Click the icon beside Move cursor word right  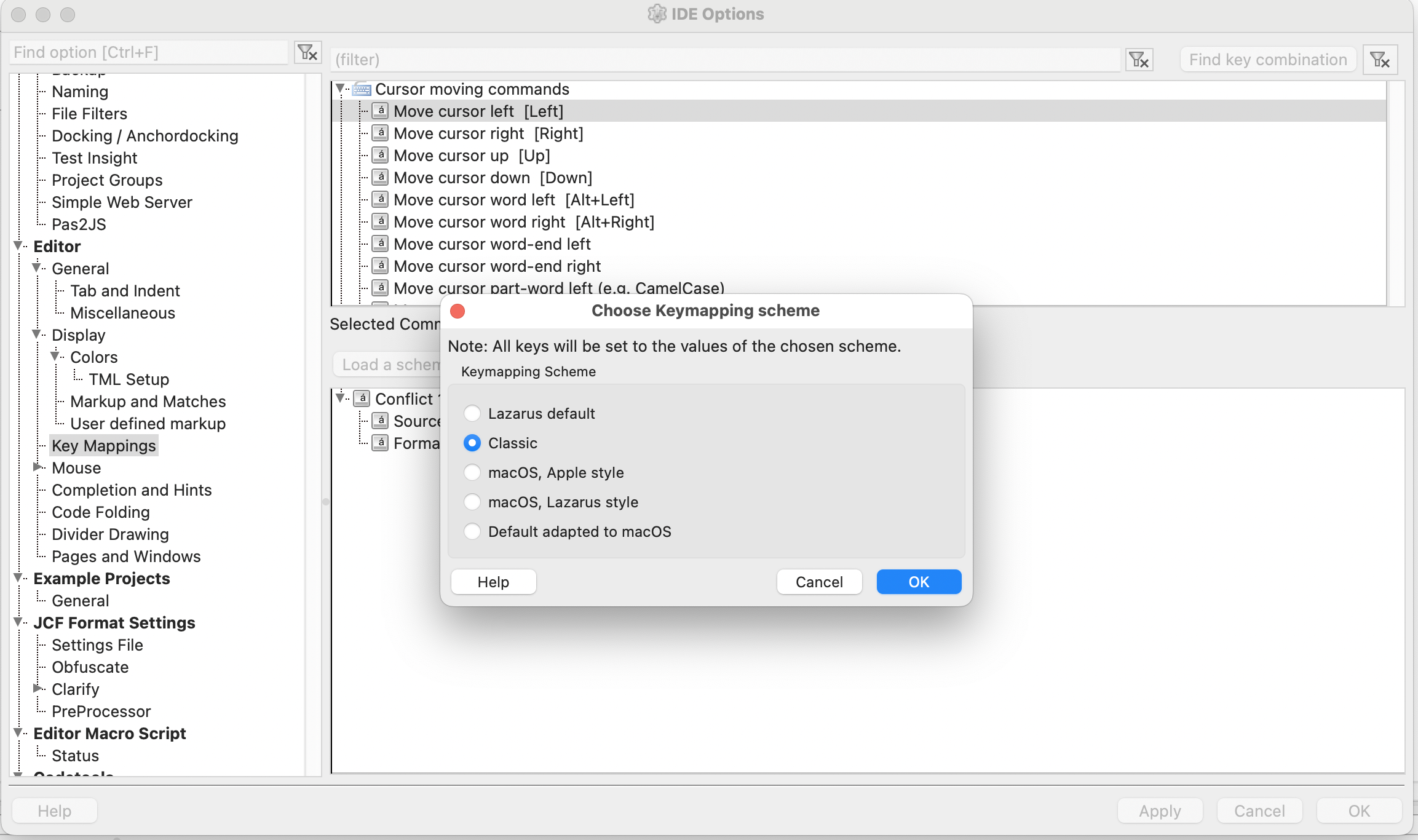[x=381, y=221]
